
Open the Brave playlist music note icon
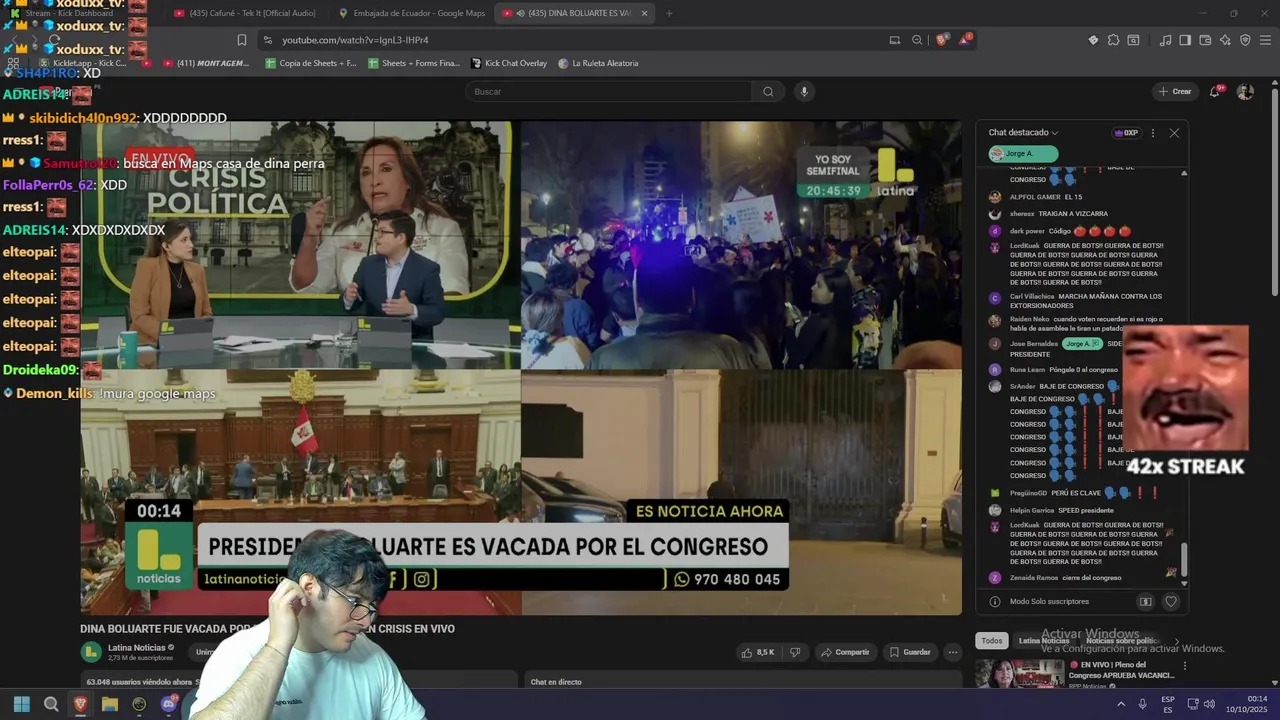pos(1165,40)
